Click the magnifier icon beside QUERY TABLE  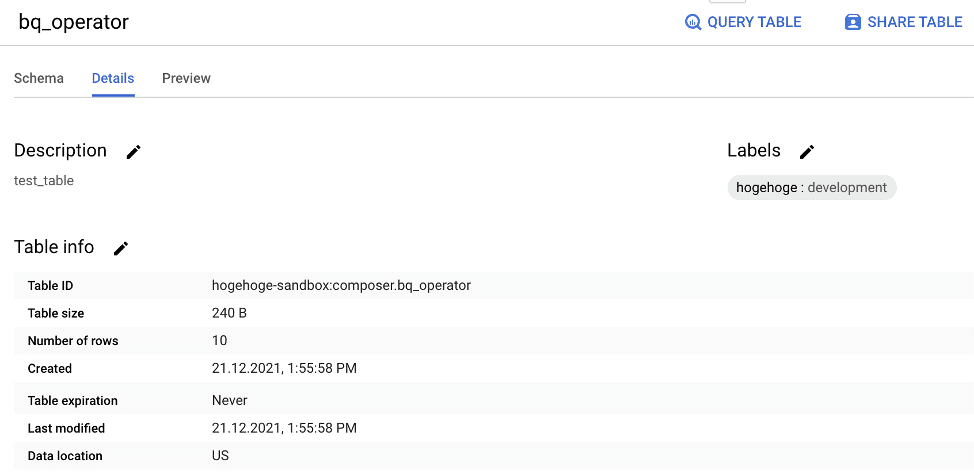693,22
